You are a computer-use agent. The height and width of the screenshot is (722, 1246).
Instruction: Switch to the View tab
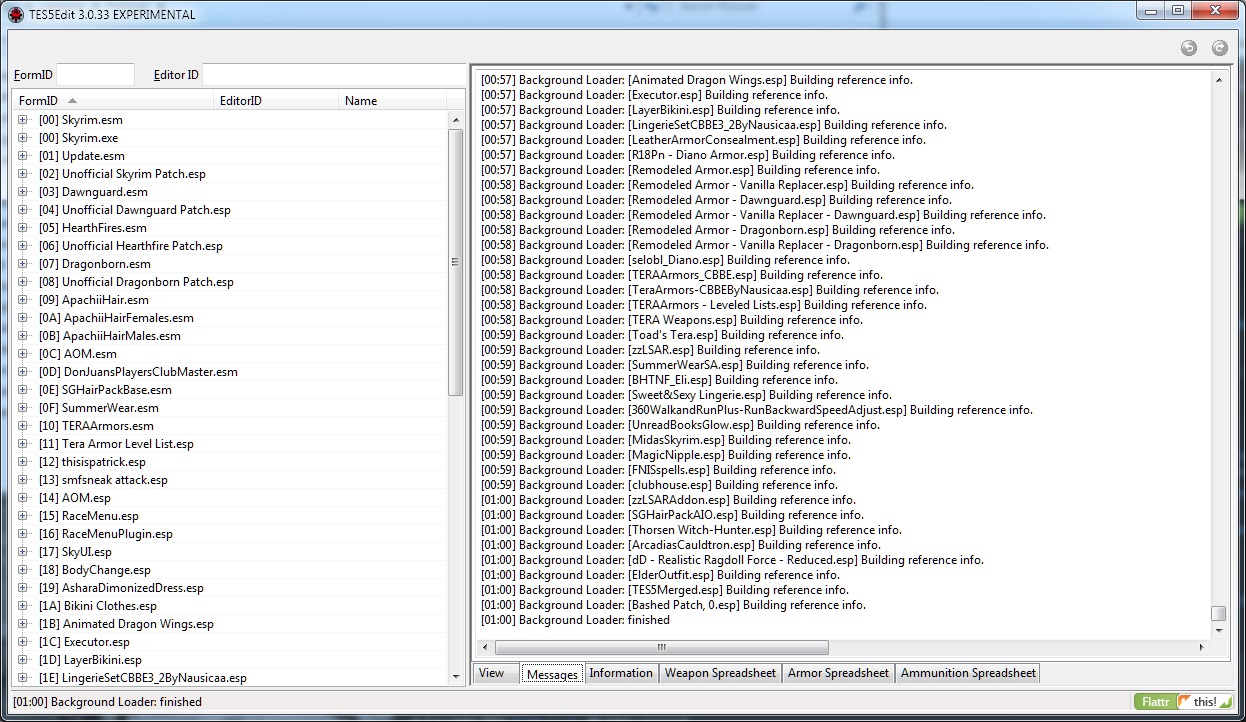(491, 673)
